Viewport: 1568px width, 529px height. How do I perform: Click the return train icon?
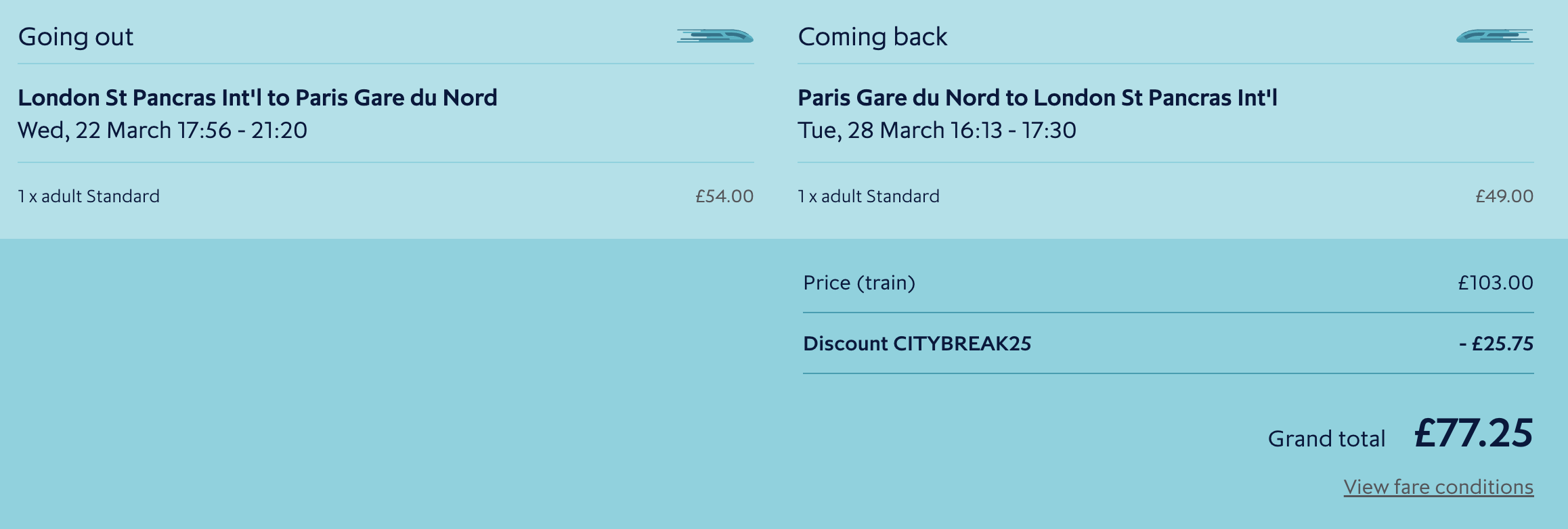pos(1495,36)
